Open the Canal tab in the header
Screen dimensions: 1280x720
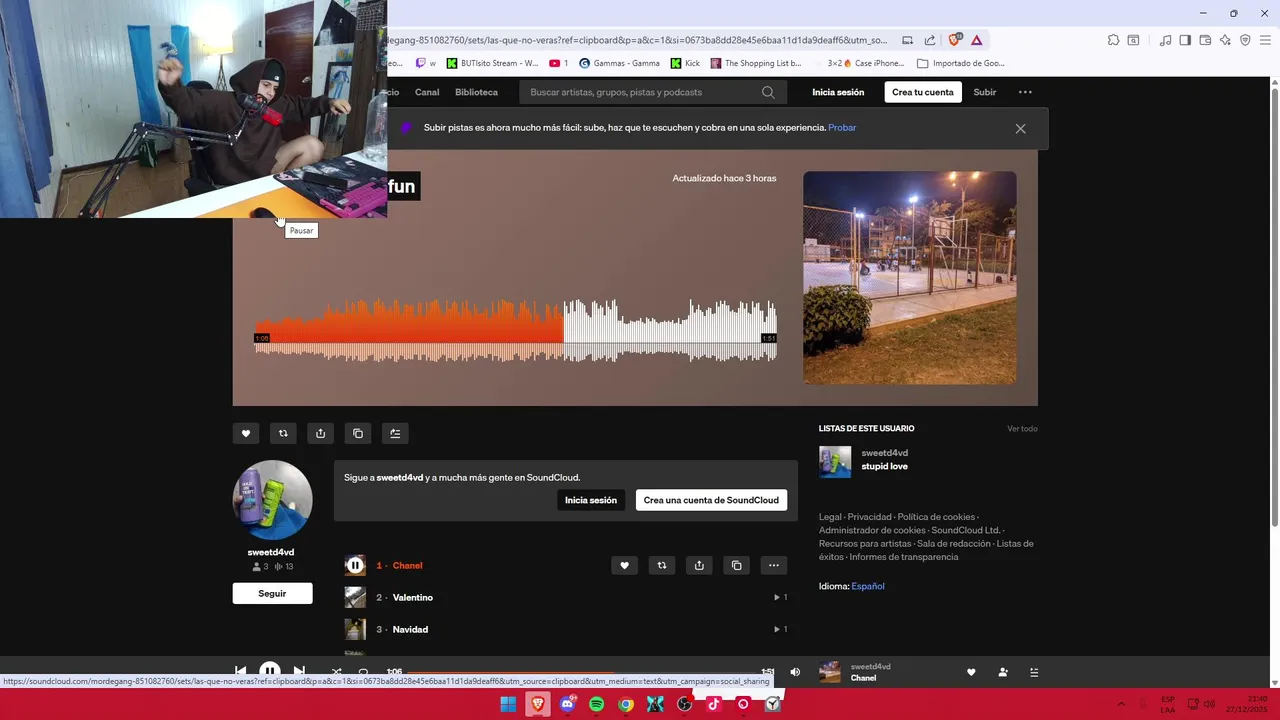[427, 92]
